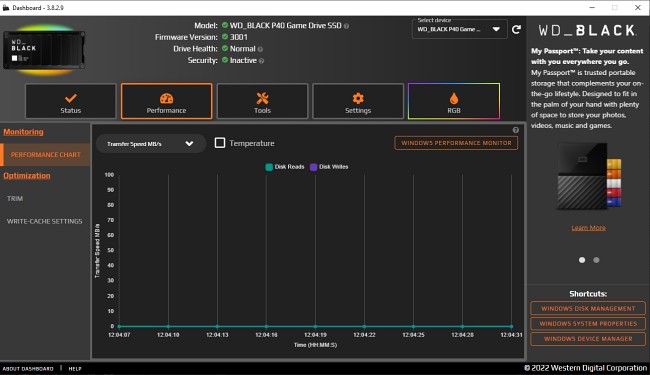
Task: Expand the Transfer Speed MB/s dropdown
Action: (x=151, y=144)
